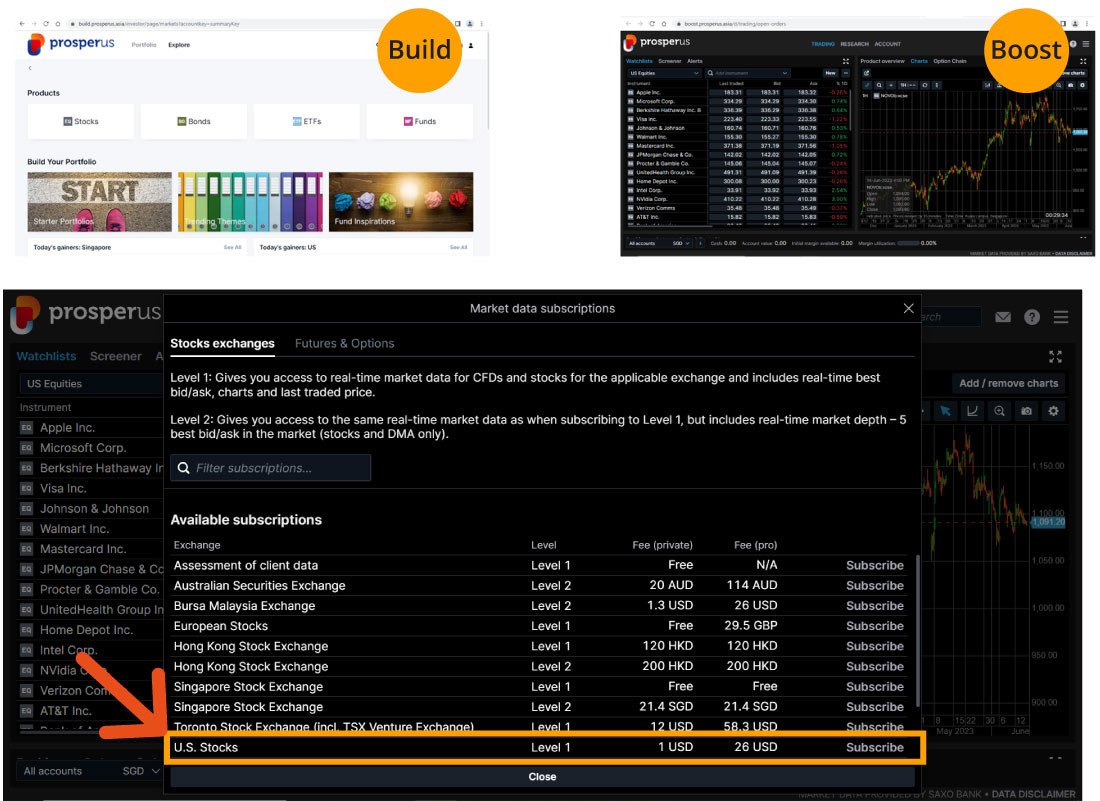Subscribe to U.S. Stocks Level 1
The height and width of the screenshot is (801, 1100).
(x=875, y=748)
